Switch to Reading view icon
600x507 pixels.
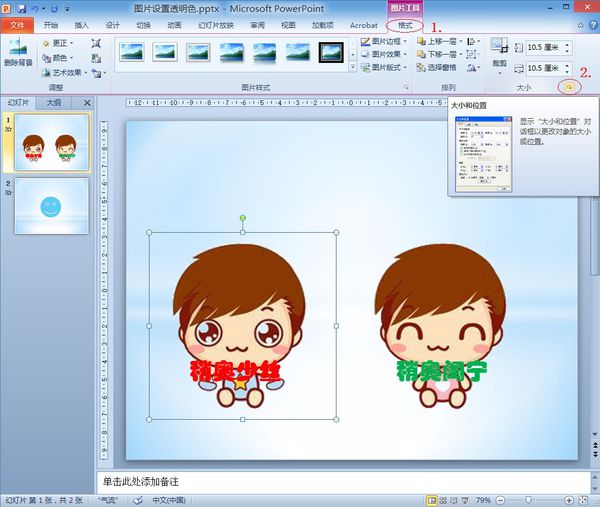click(x=454, y=500)
